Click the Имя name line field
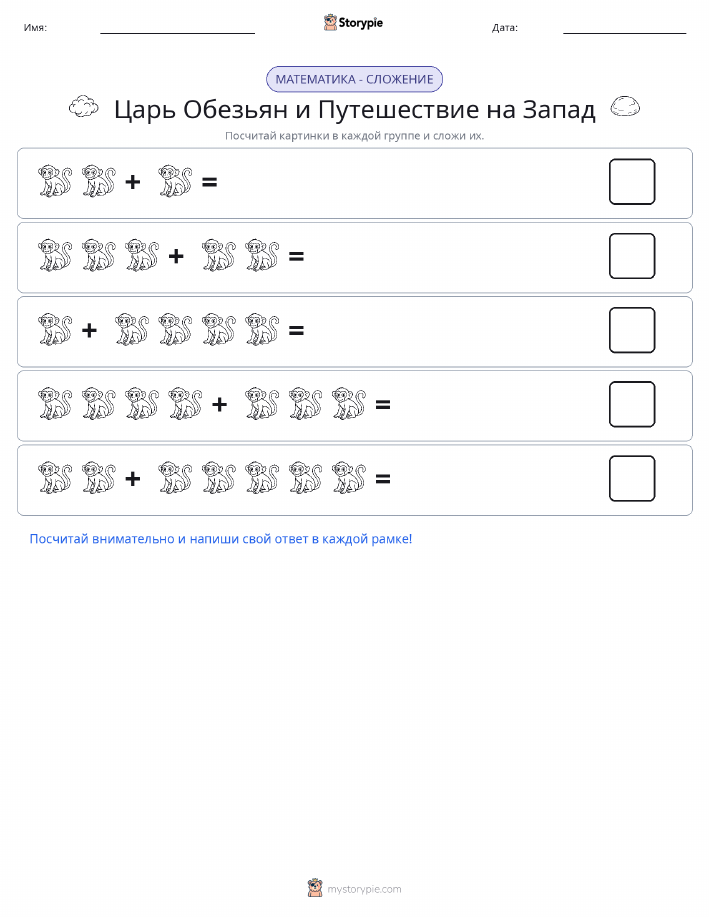Viewport: 709px width, 917px height. click(x=177, y=28)
